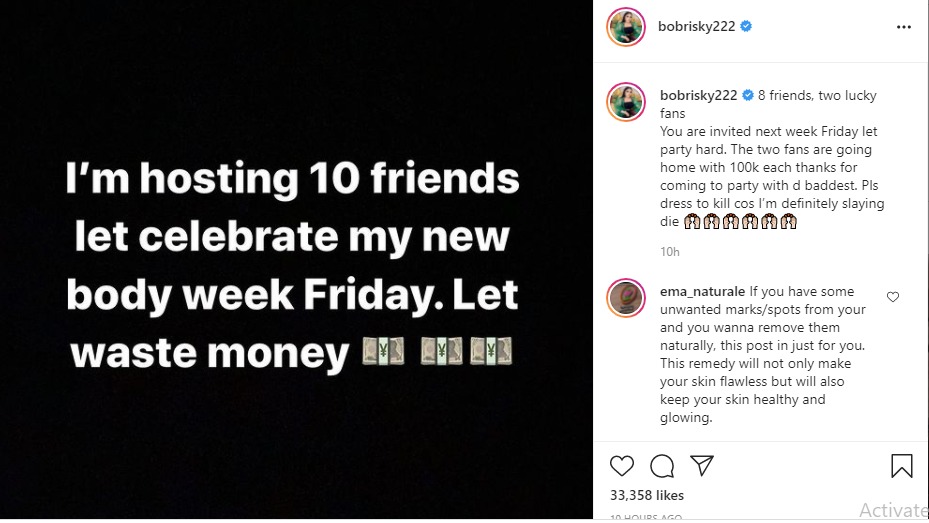Viewport: 929px width, 523px height.
Task: Click the verified badge in the post header
Action: coord(746,27)
